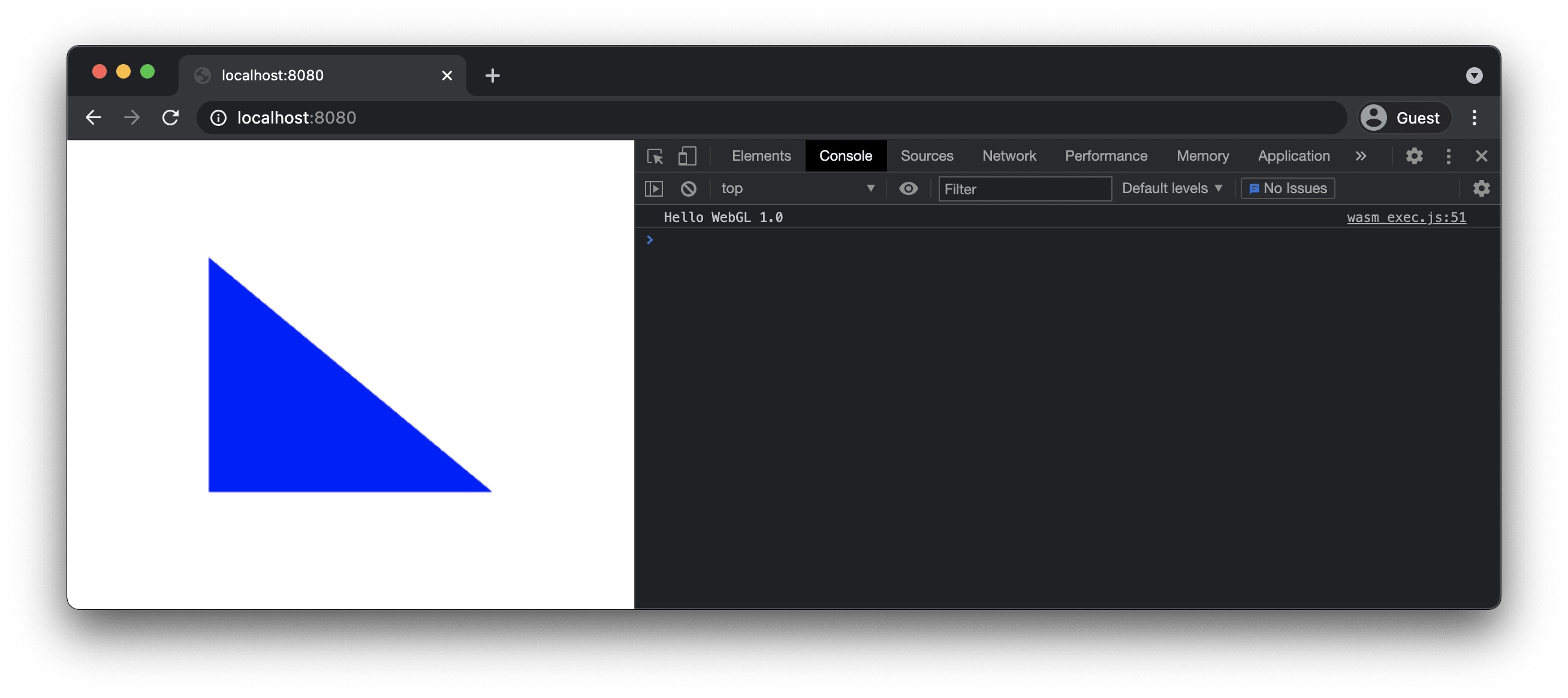
Task: Toggle the device toolbar
Action: pos(687,156)
